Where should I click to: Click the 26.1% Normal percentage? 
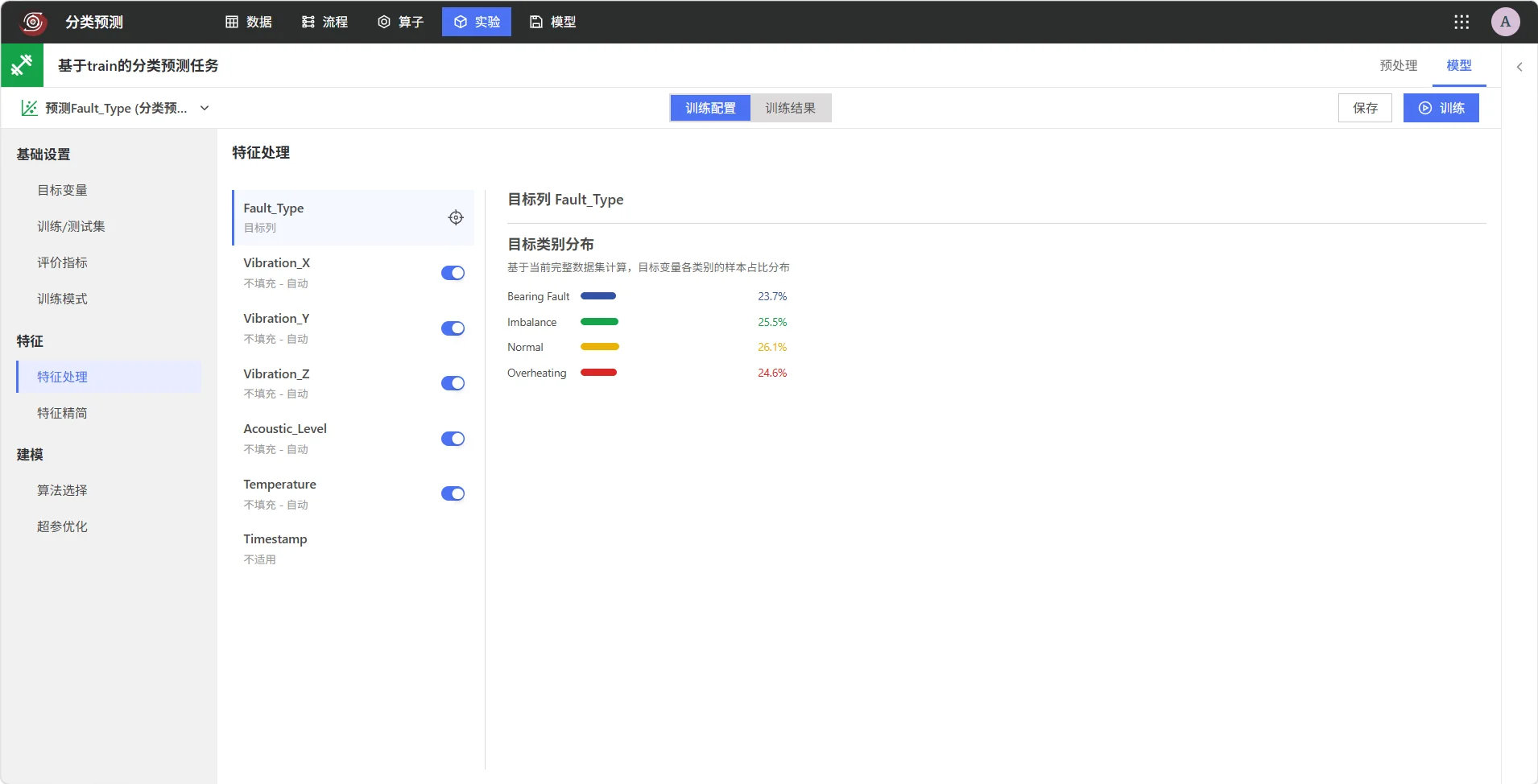click(772, 347)
